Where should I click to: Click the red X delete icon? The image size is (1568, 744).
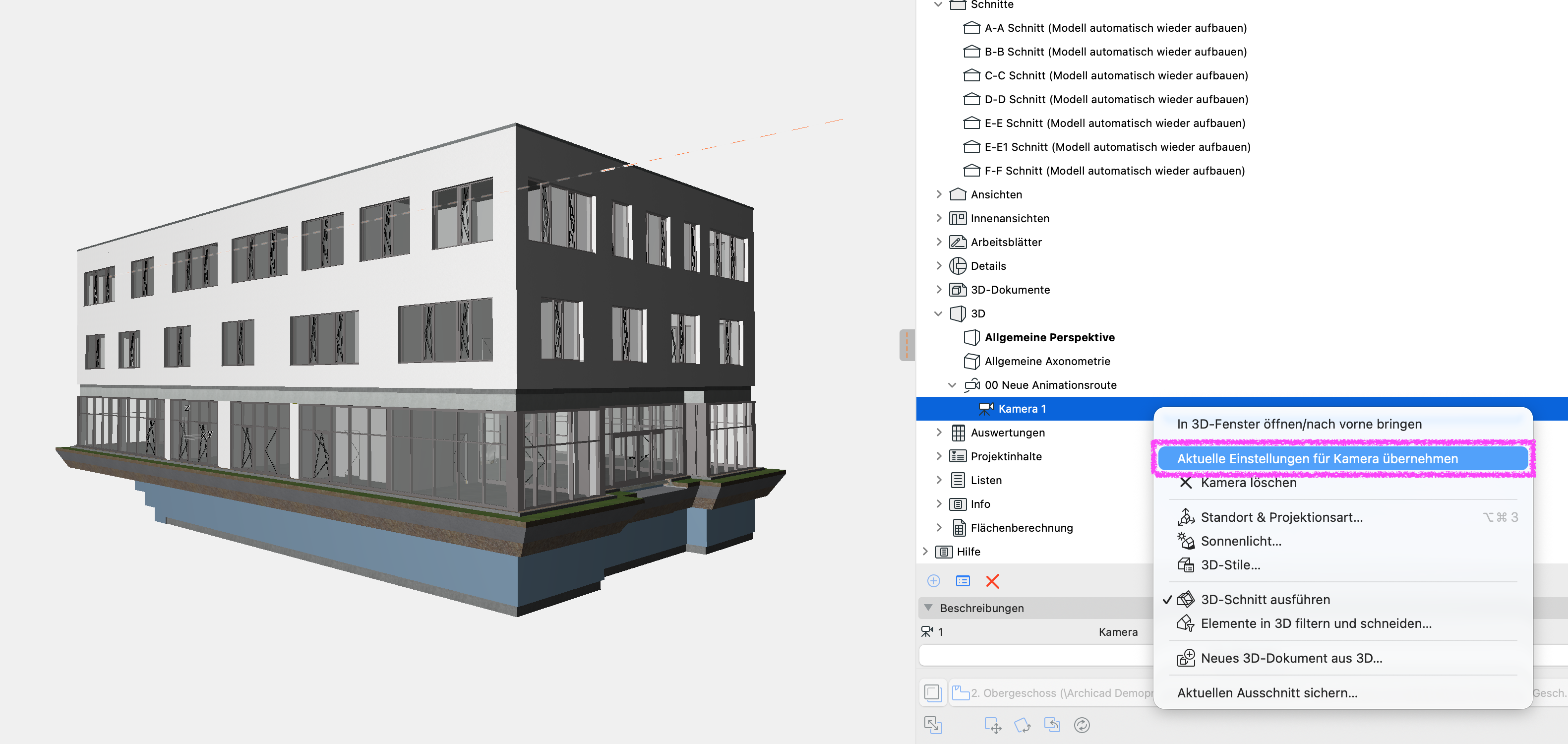(992, 581)
